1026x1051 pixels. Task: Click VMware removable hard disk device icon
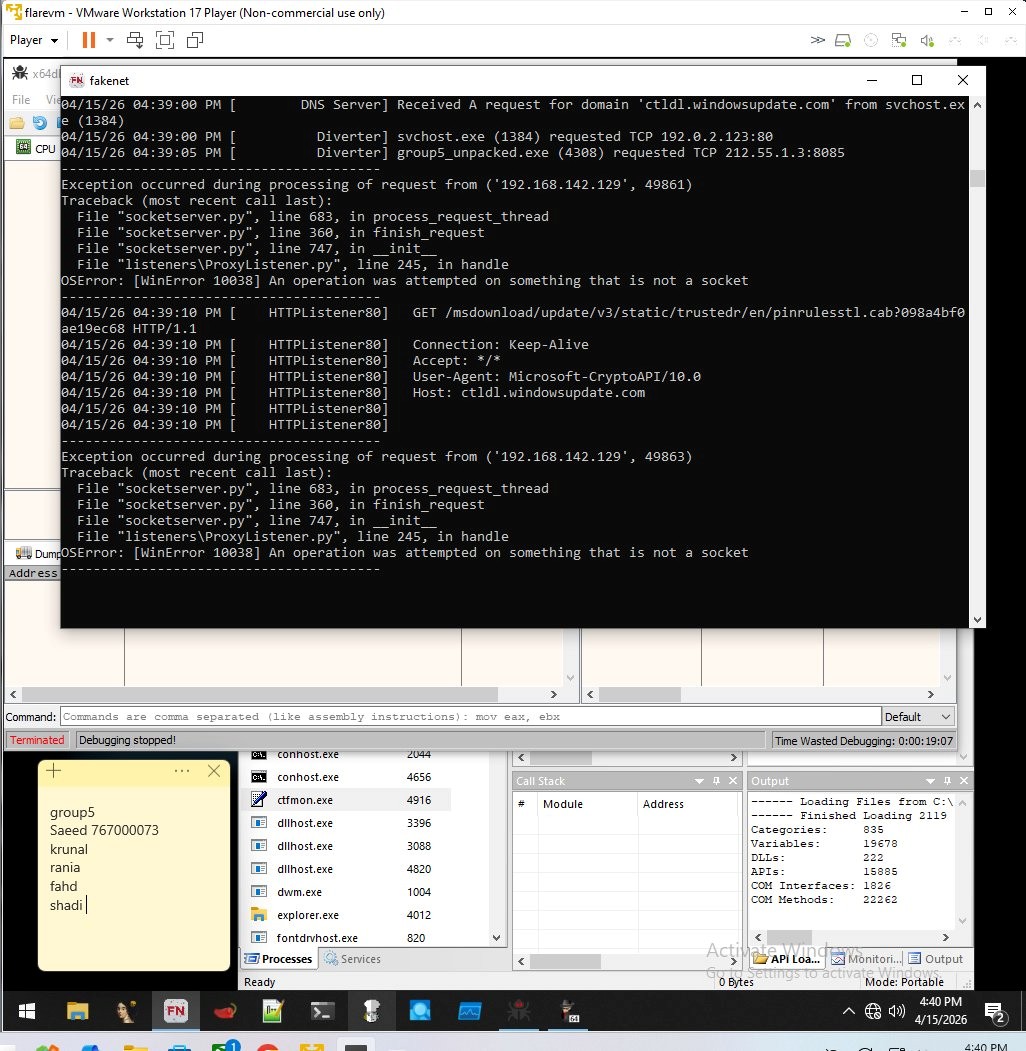pyautogui.click(x=843, y=40)
